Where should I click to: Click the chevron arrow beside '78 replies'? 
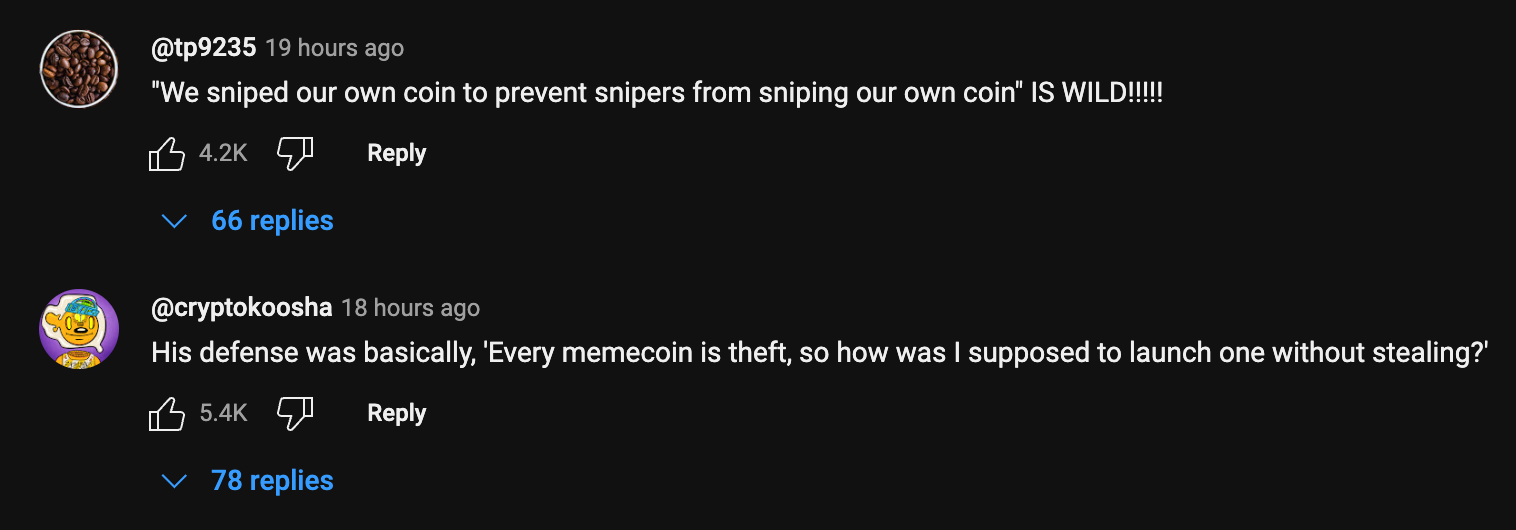tap(175, 481)
